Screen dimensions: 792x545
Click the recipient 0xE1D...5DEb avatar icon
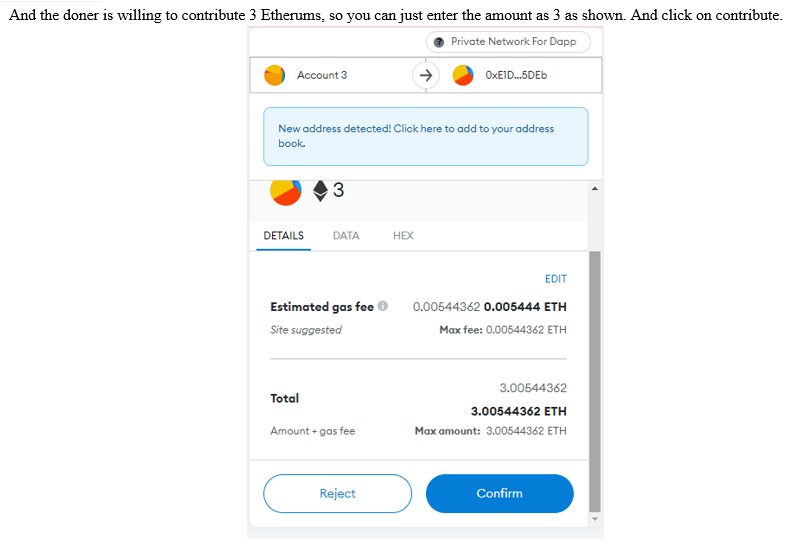tap(463, 76)
